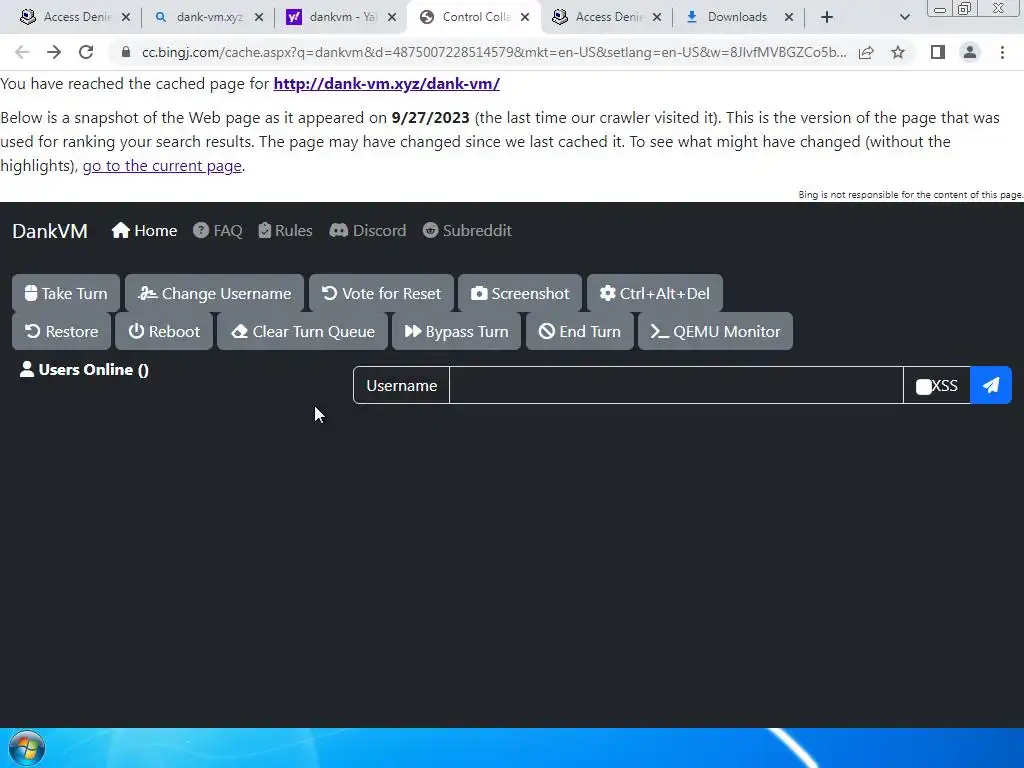Click Bypass Turn
The height and width of the screenshot is (768, 1024).
pyautogui.click(x=456, y=331)
